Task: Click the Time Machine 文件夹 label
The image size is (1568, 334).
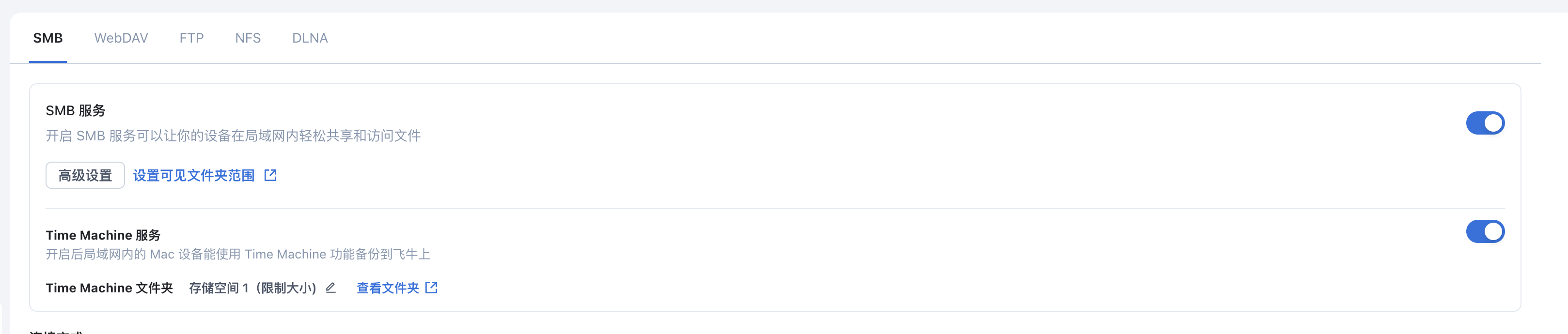Action: (x=109, y=287)
